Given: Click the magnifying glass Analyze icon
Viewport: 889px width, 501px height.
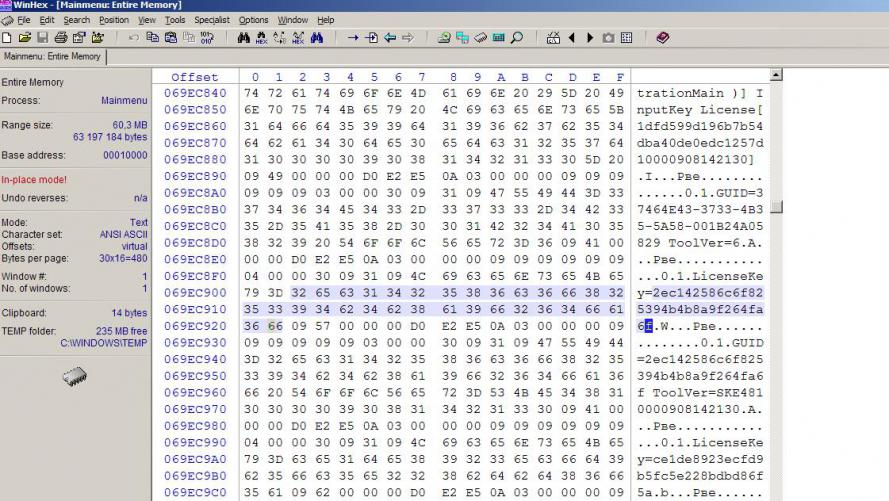Looking at the screenshot, I should point(517,38).
